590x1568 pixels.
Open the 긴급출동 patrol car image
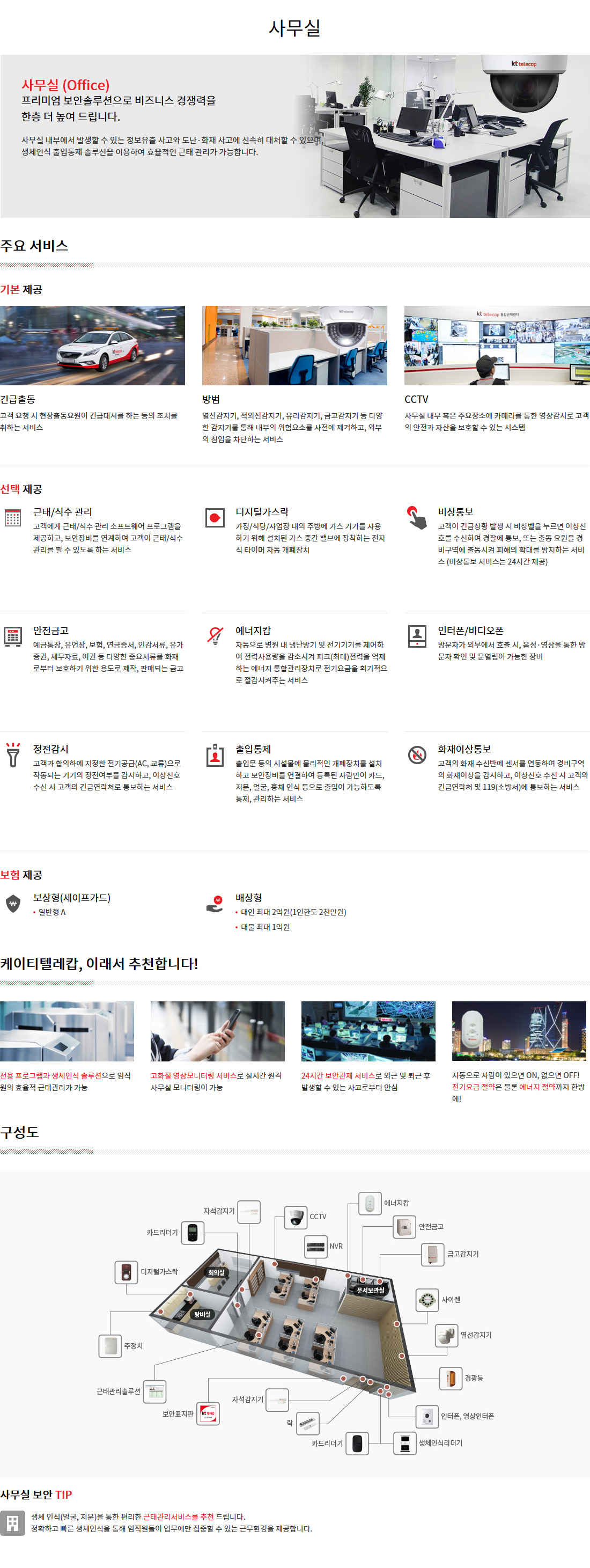pos(92,345)
